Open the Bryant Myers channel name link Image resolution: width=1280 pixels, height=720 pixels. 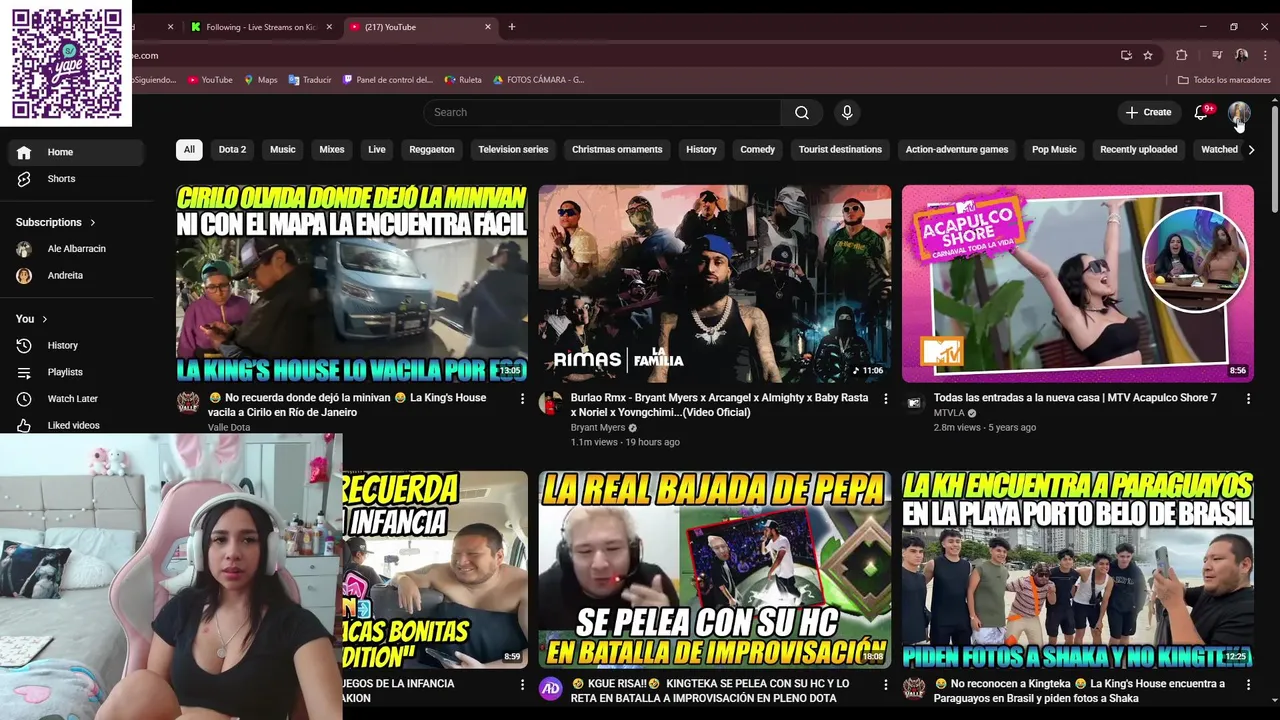(598, 428)
